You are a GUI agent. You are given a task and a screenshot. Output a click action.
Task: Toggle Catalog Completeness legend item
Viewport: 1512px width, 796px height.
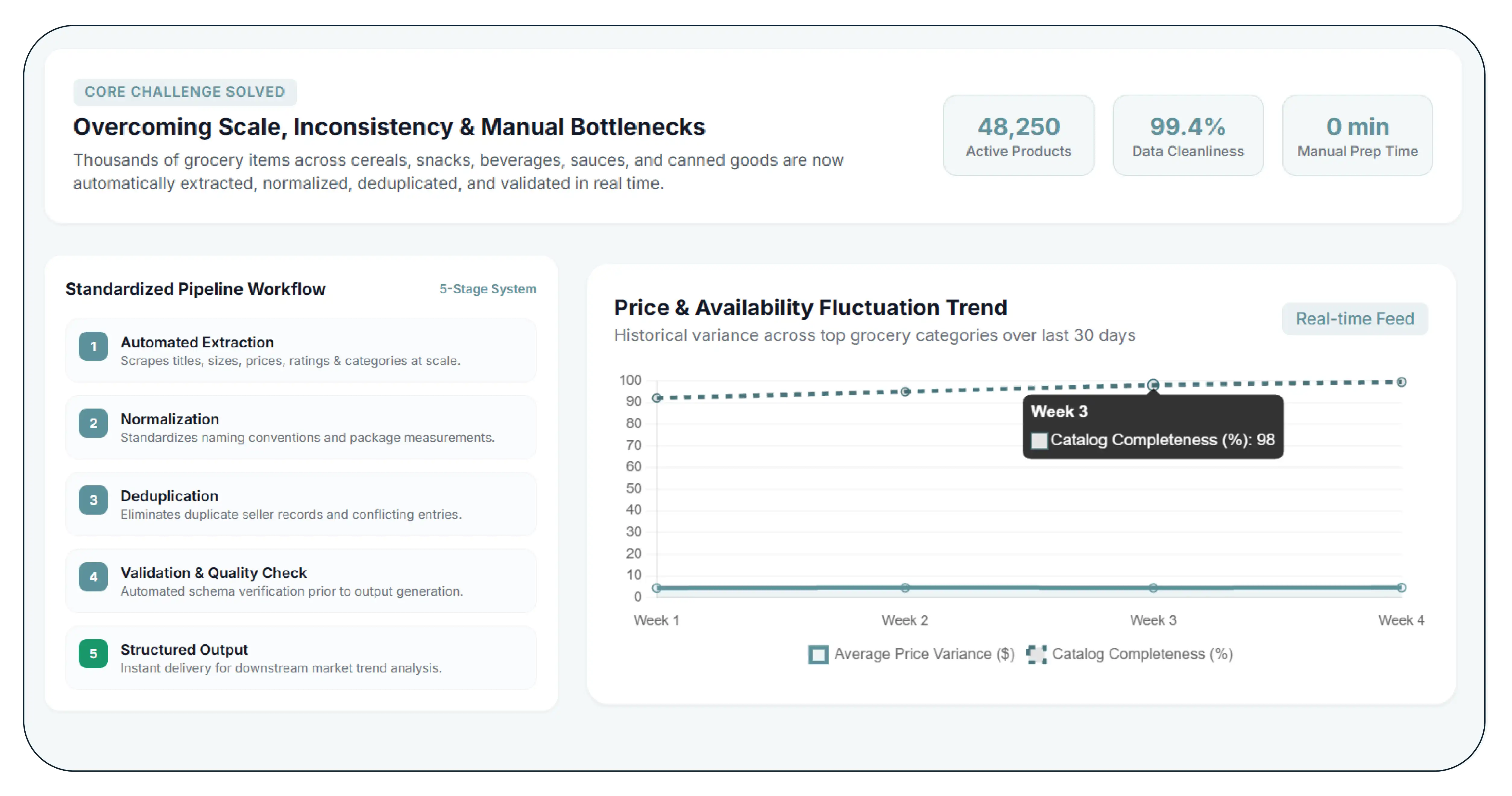[1130, 654]
